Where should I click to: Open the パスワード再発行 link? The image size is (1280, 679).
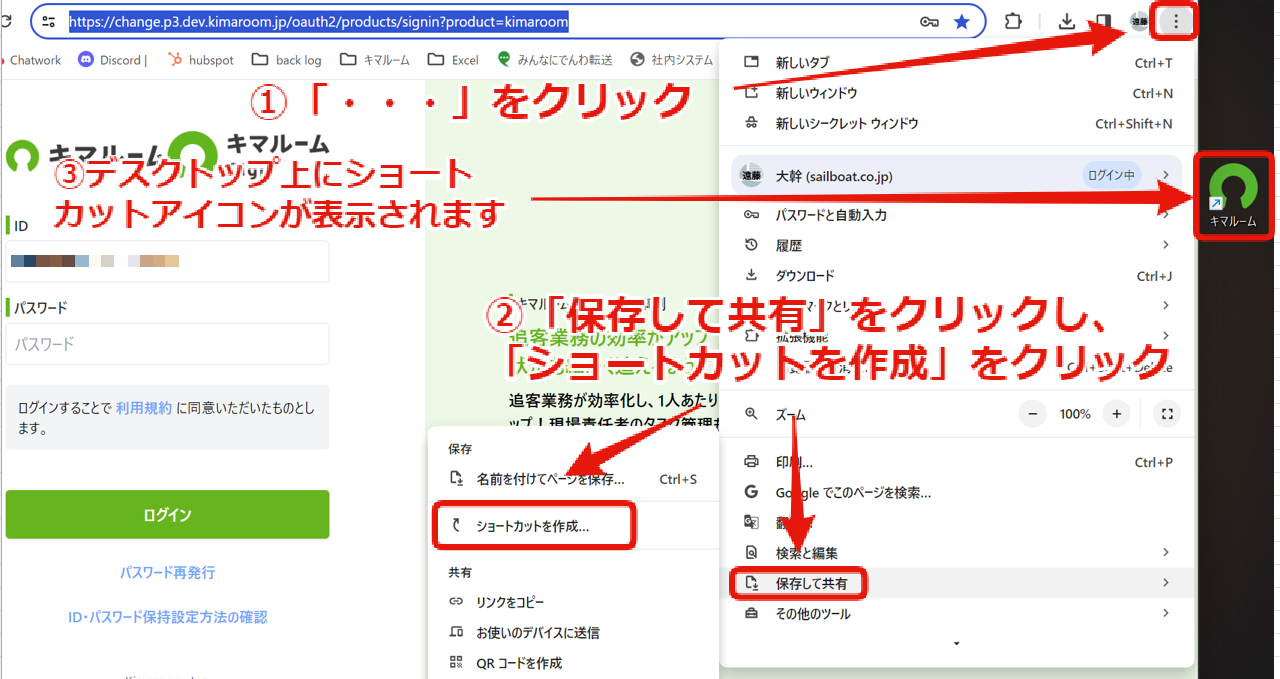167,572
